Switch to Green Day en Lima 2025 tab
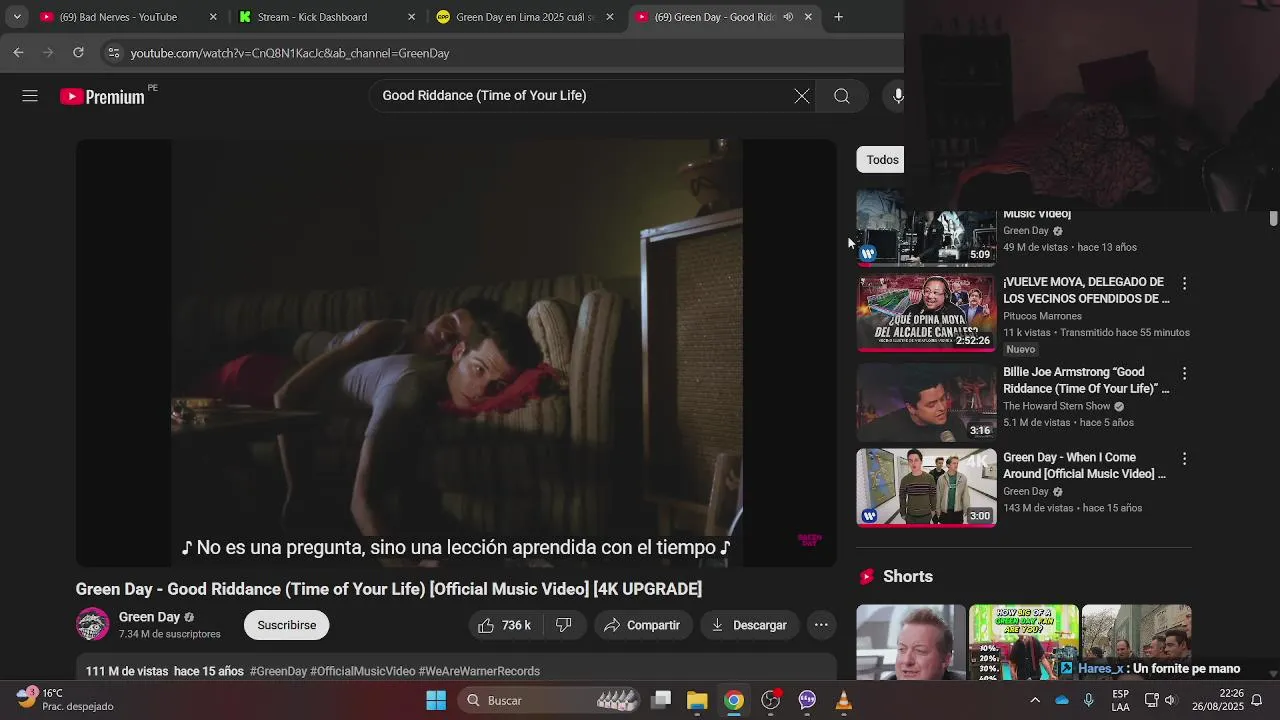Screen dimensions: 1280x720 coord(525,17)
